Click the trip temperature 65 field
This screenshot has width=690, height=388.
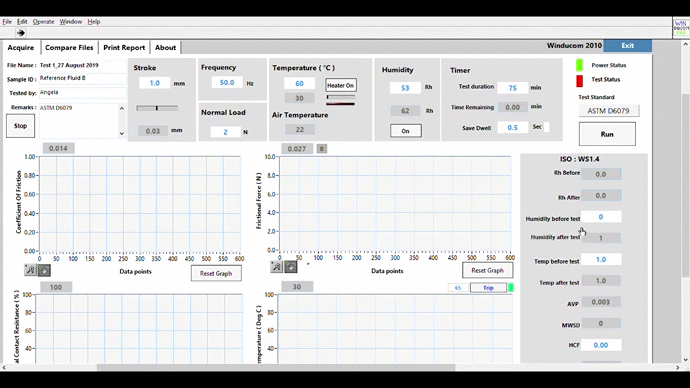click(458, 288)
